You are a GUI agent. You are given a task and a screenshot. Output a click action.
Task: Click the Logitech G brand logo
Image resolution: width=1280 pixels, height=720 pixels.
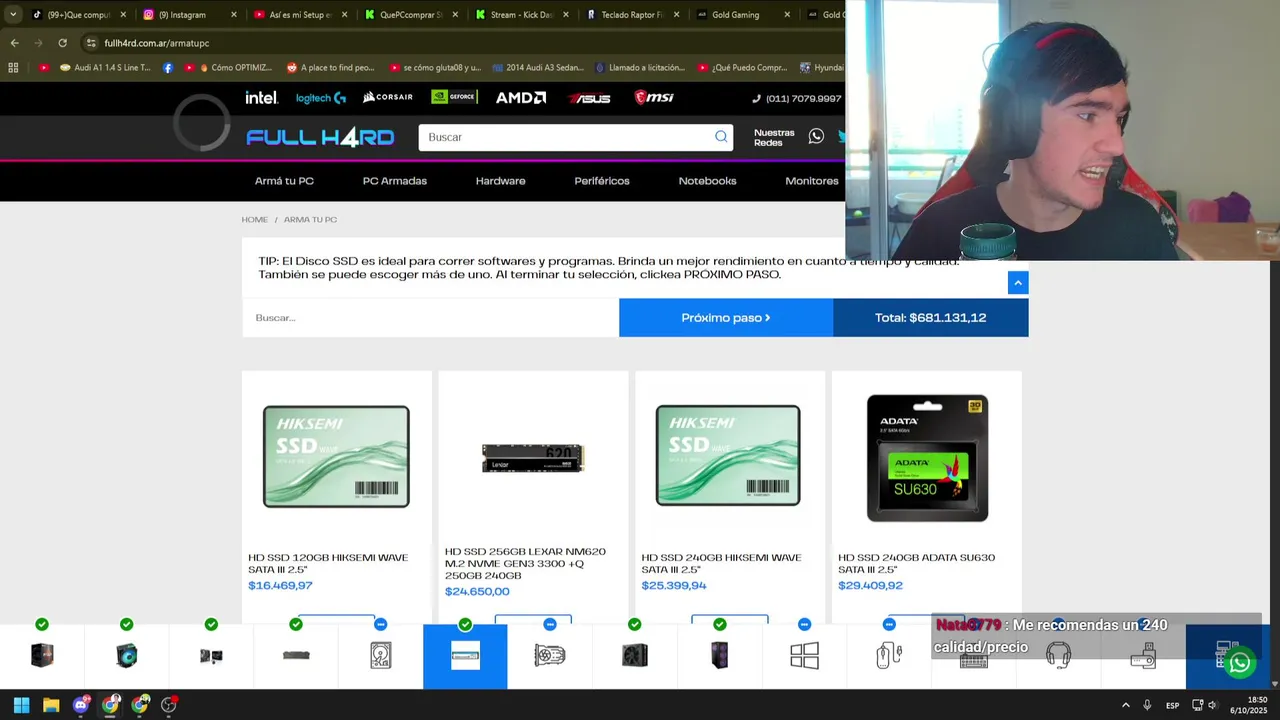click(x=320, y=97)
